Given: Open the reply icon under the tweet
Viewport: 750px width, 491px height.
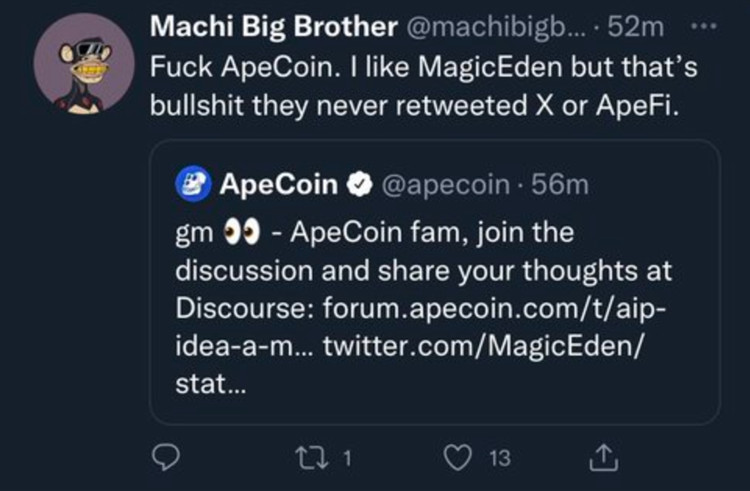Looking at the screenshot, I should point(163,458).
